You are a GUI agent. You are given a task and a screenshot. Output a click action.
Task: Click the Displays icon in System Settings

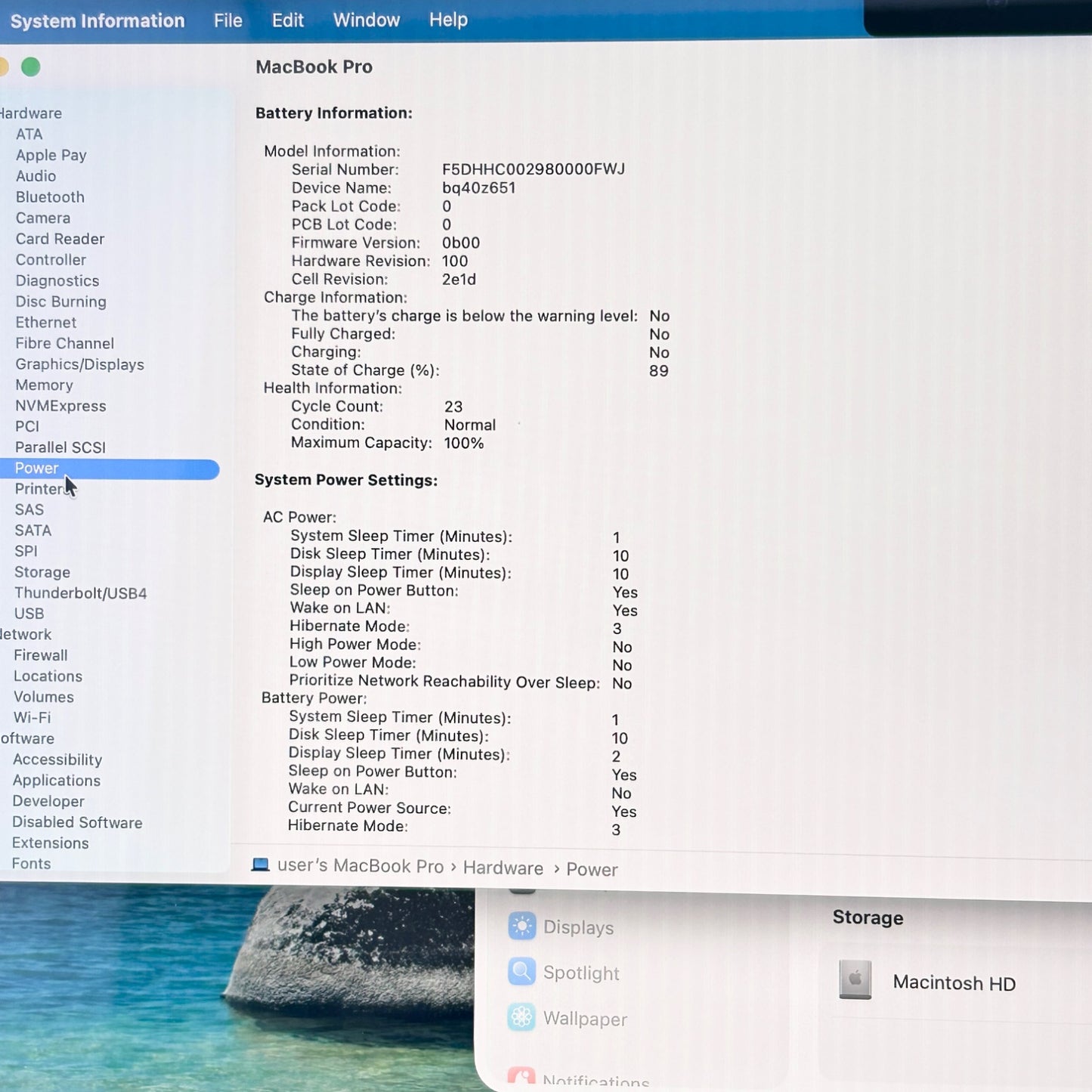[522, 926]
